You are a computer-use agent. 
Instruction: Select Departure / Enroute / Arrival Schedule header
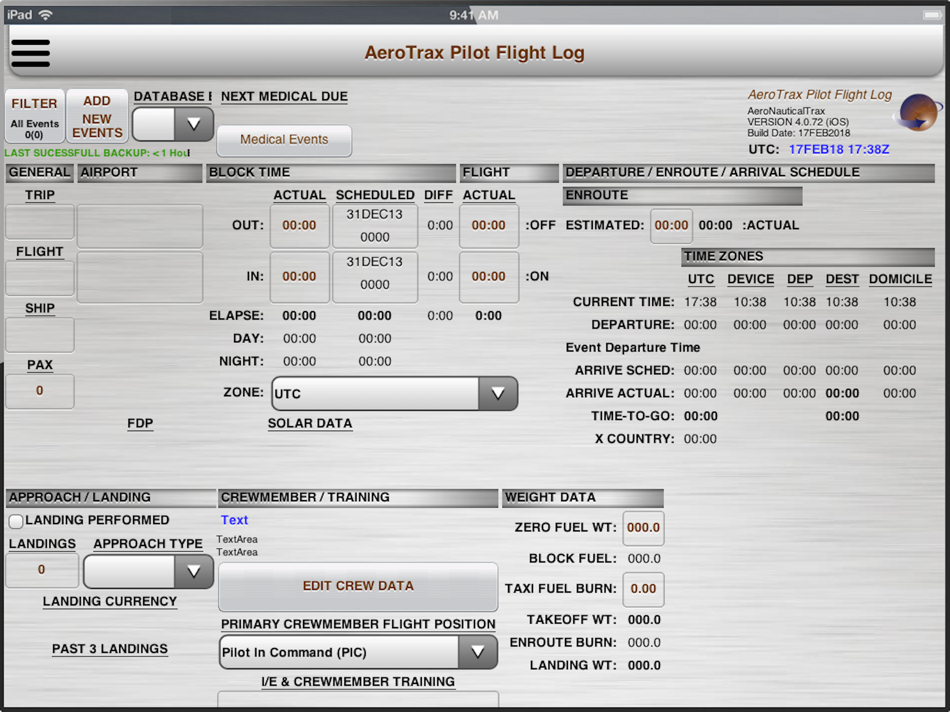click(748, 173)
